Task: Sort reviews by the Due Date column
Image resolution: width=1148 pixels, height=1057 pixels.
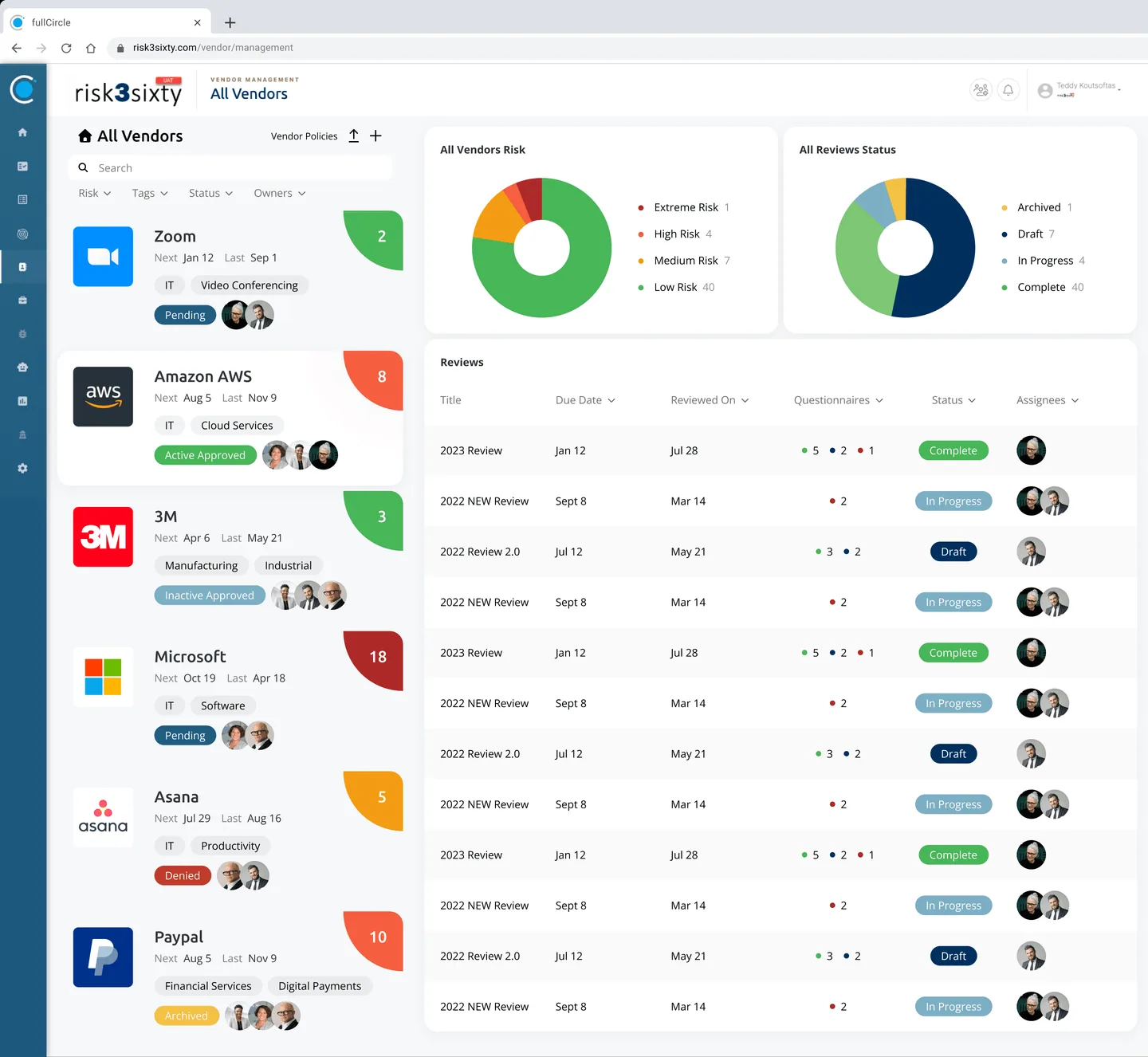Action: [x=585, y=400]
